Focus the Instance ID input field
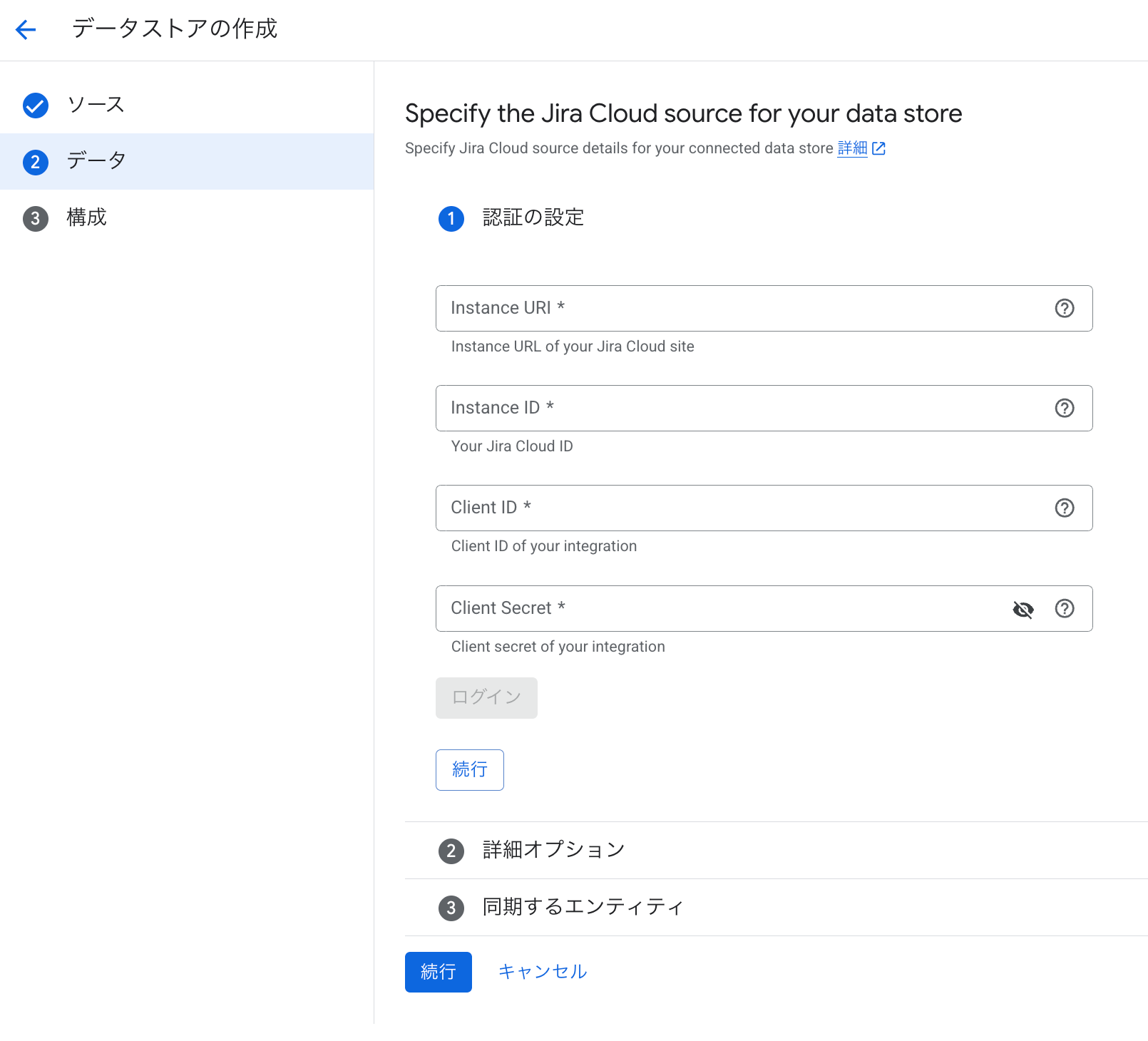Screen dimensions: 1148x1041 764,408
